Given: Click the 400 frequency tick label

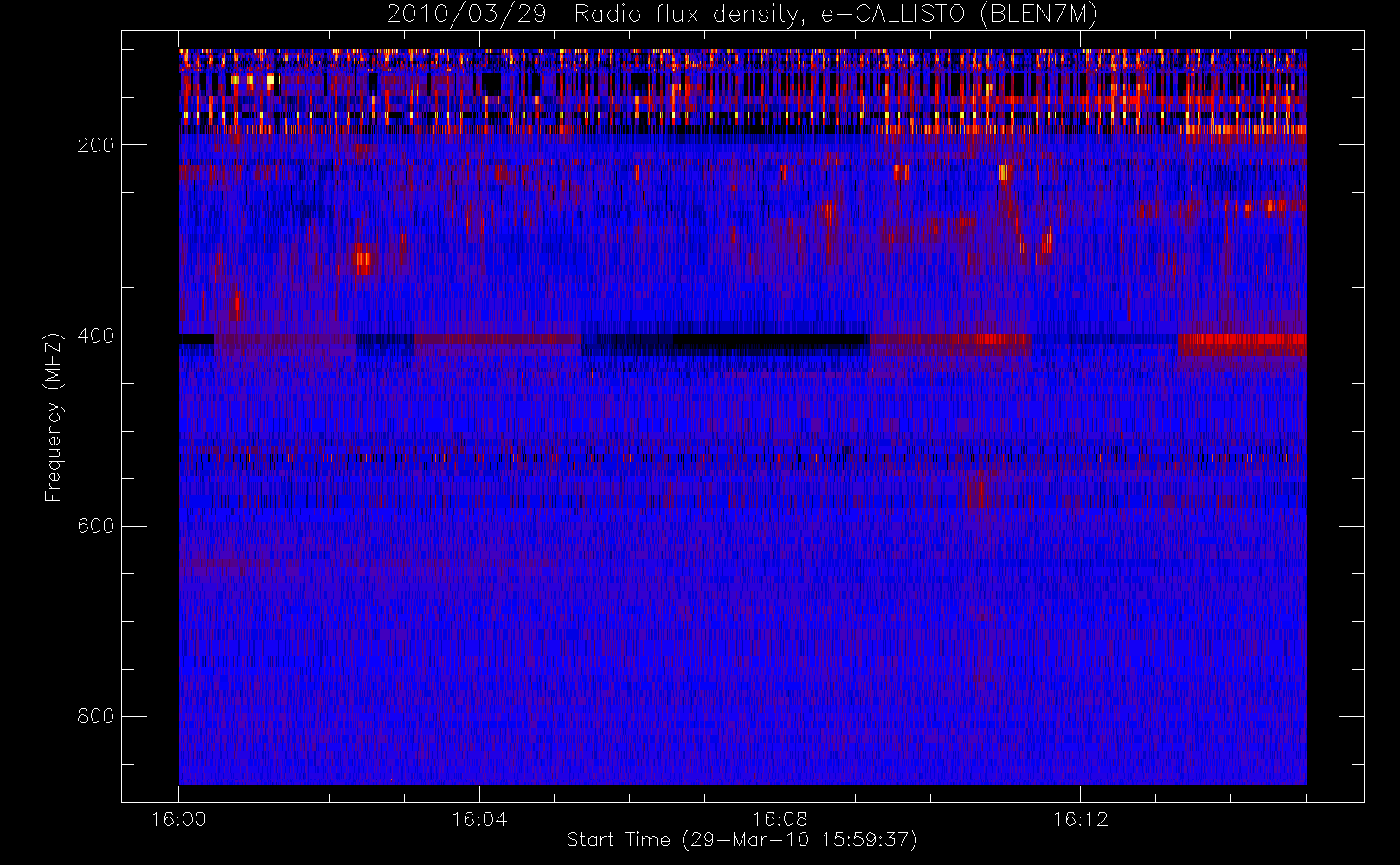Looking at the screenshot, I should 95,336.
